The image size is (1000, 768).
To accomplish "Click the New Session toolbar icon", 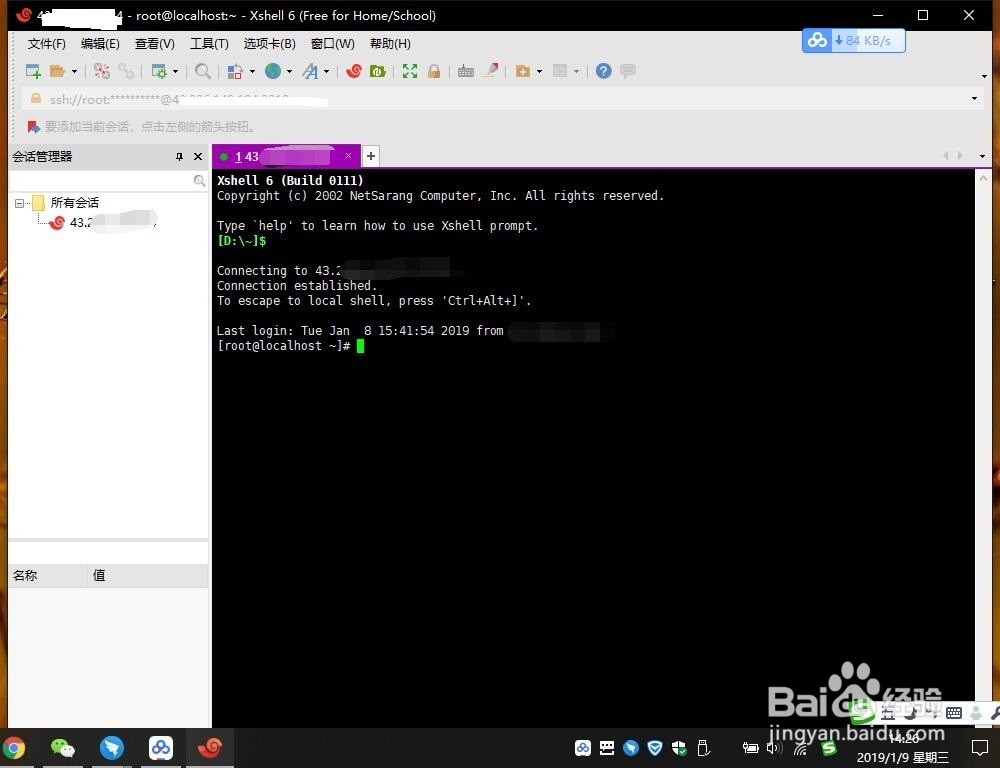I will point(33,71).
